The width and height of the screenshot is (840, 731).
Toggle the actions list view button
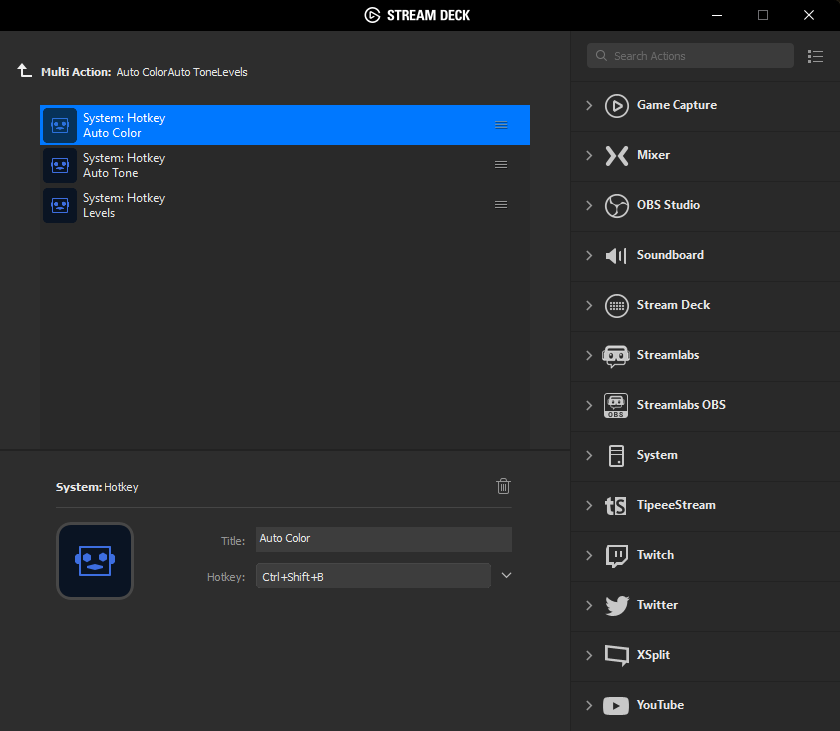(815, 56)
